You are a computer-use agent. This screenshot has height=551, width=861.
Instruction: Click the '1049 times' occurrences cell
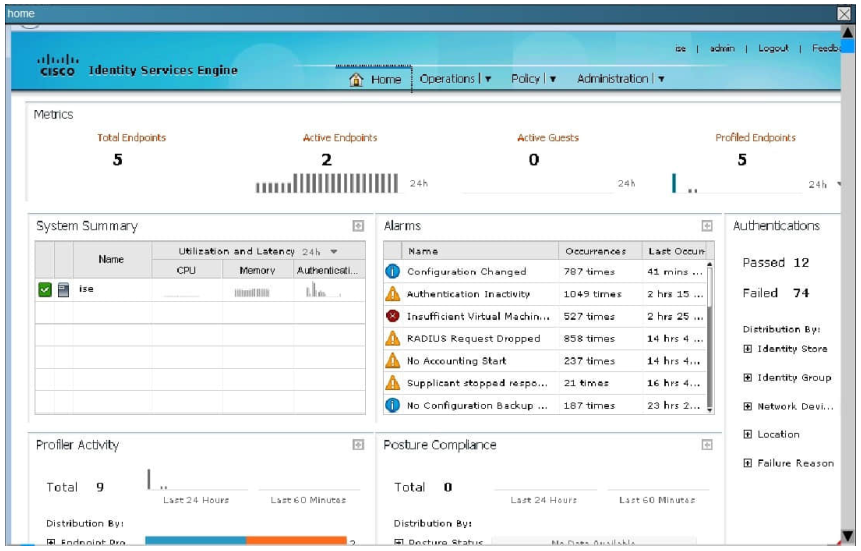pos(592,294)
